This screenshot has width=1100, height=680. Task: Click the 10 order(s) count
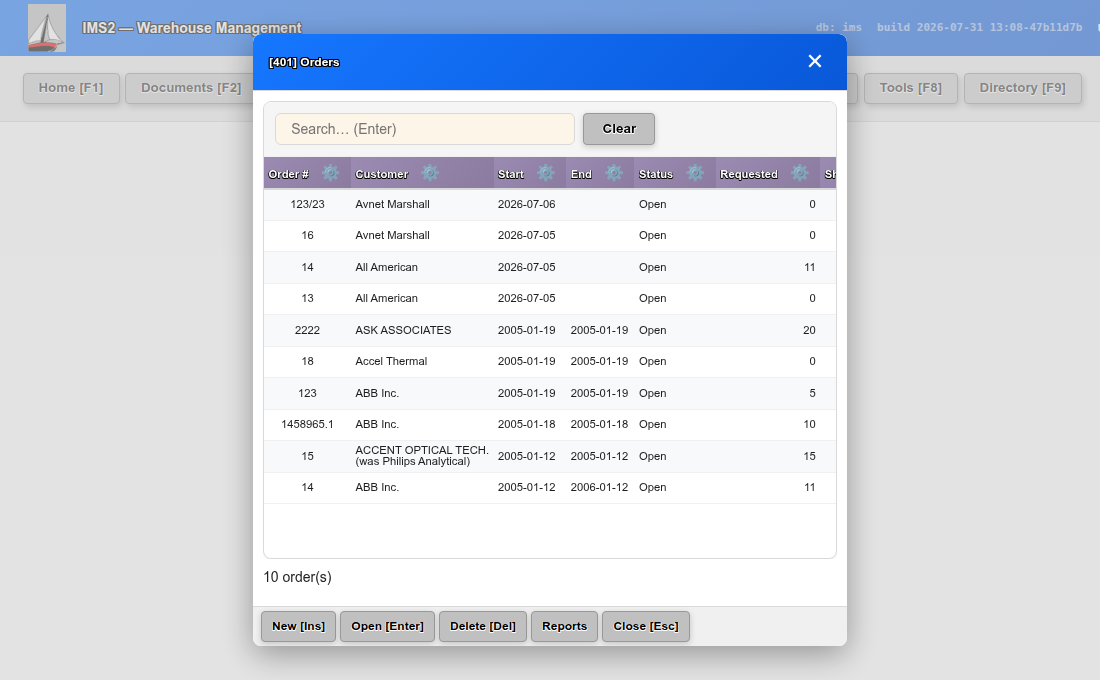(297, 577)
